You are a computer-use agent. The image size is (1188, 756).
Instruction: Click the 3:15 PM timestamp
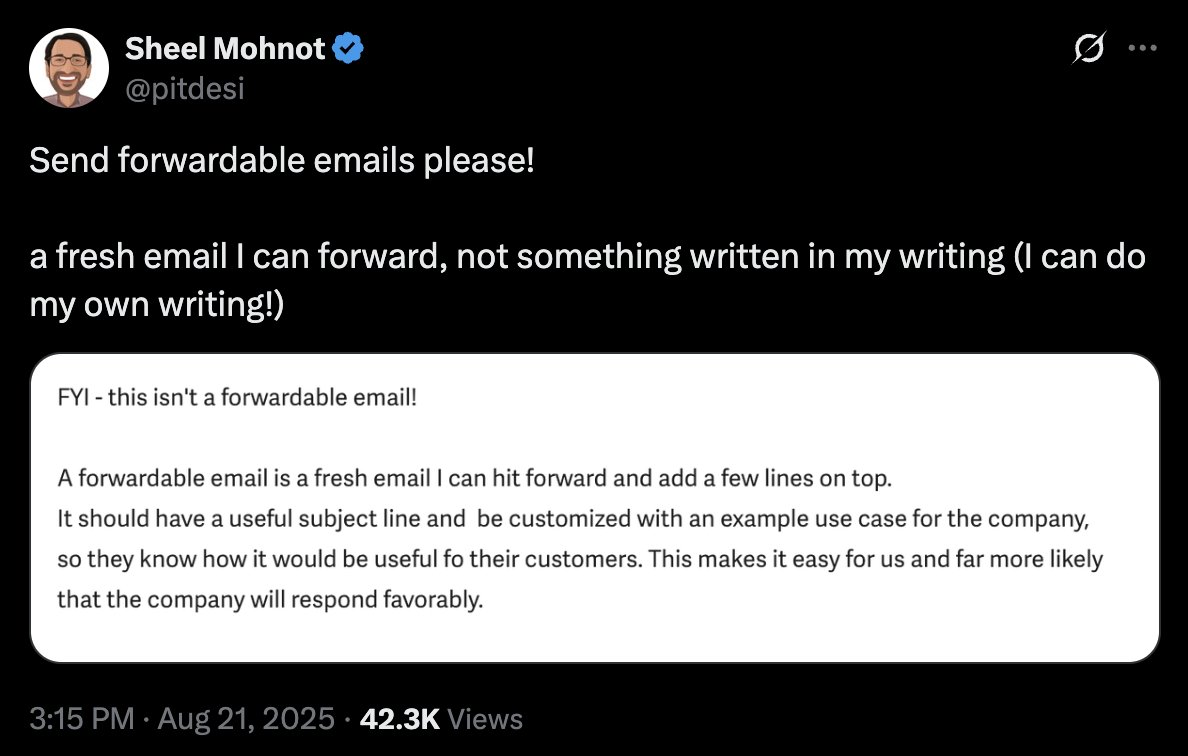tap(82, 718)
